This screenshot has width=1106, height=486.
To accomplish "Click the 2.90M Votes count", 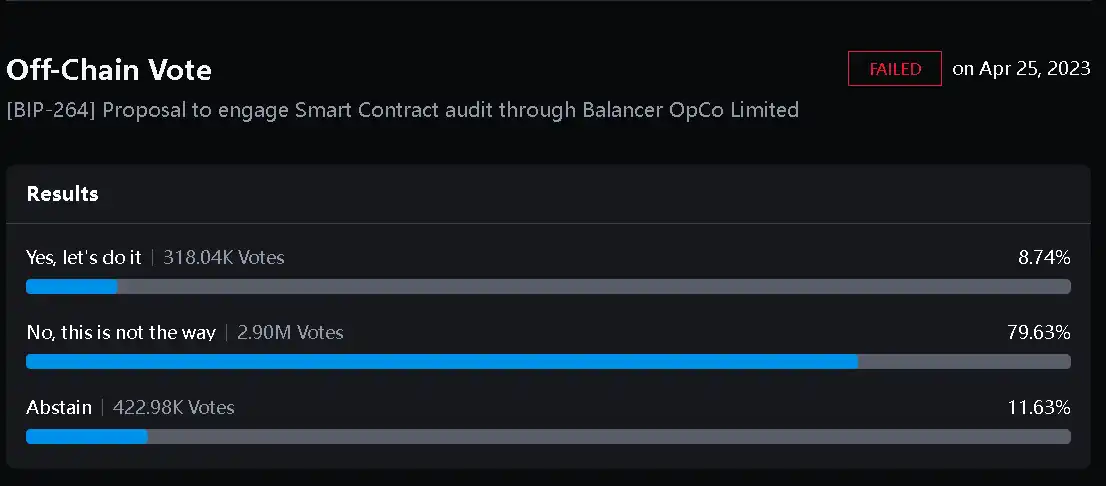I will coord(290,333).
